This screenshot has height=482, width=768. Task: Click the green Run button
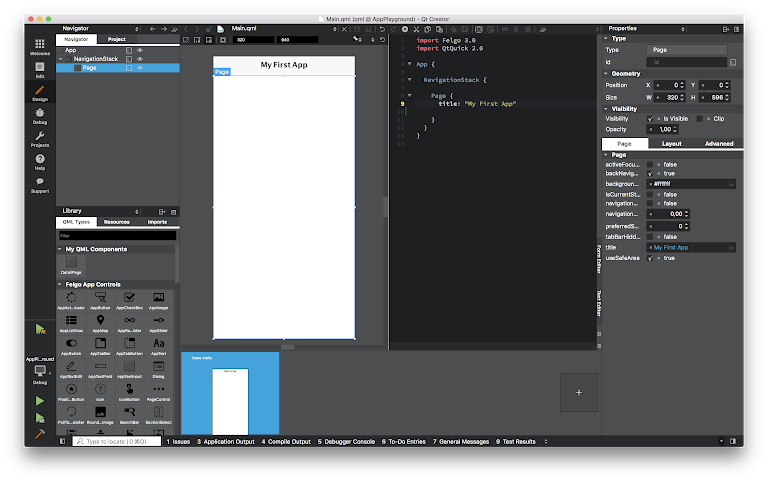click(x=40, y=401)
